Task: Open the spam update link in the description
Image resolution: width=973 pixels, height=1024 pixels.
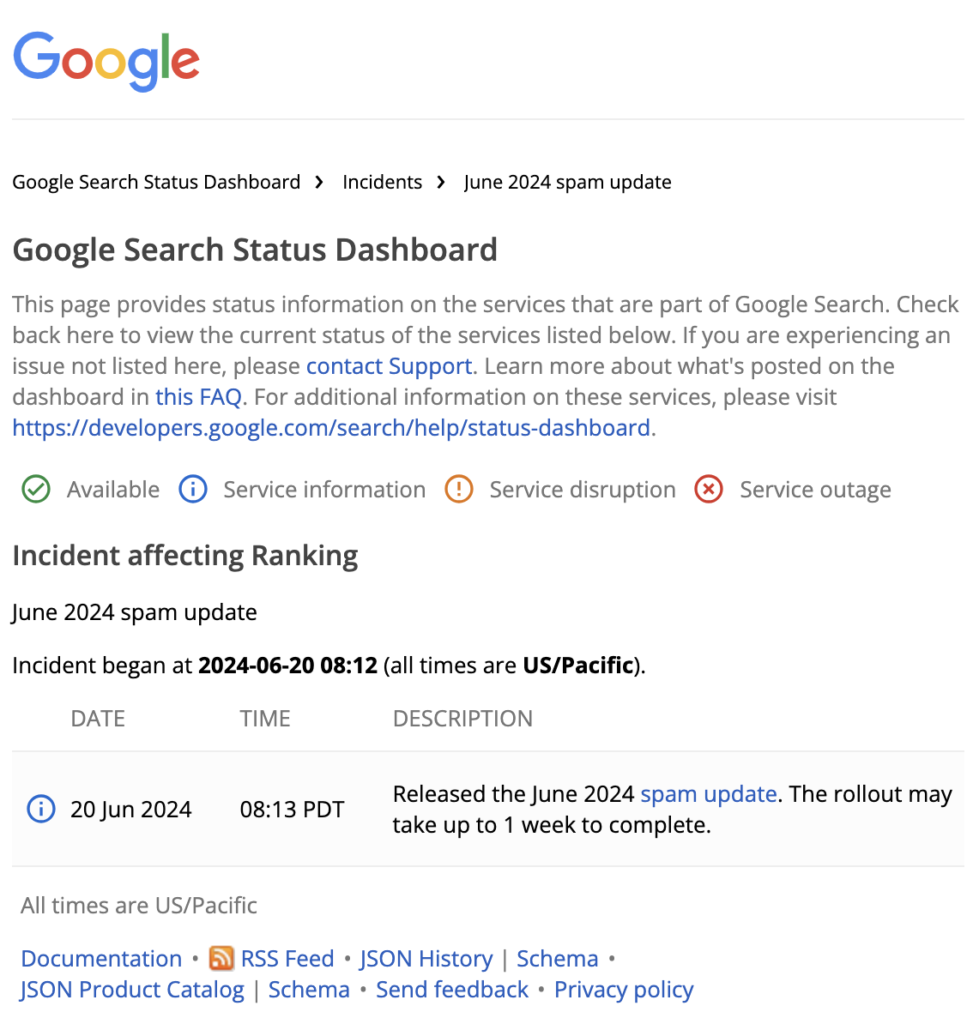Action: 708,794
